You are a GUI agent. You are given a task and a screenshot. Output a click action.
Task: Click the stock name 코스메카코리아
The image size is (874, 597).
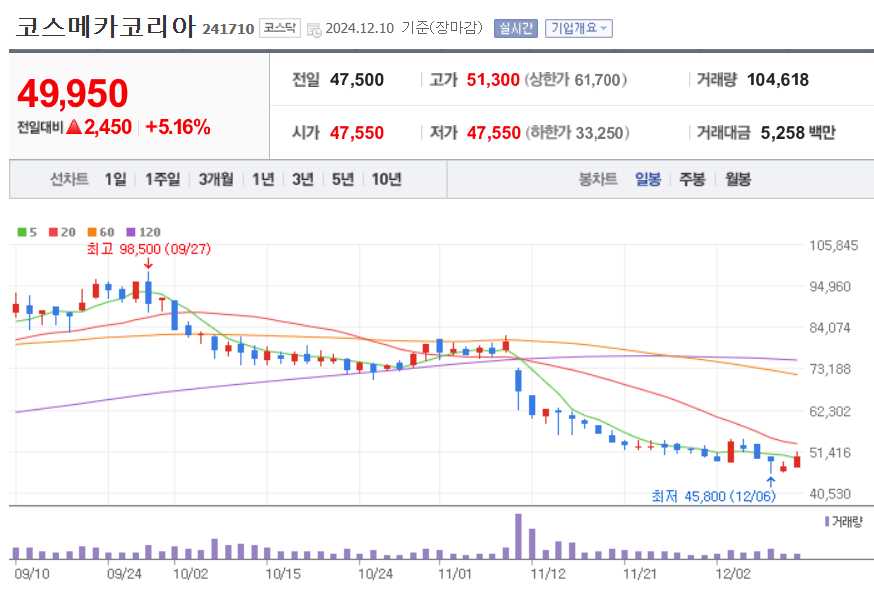point(106,27)
